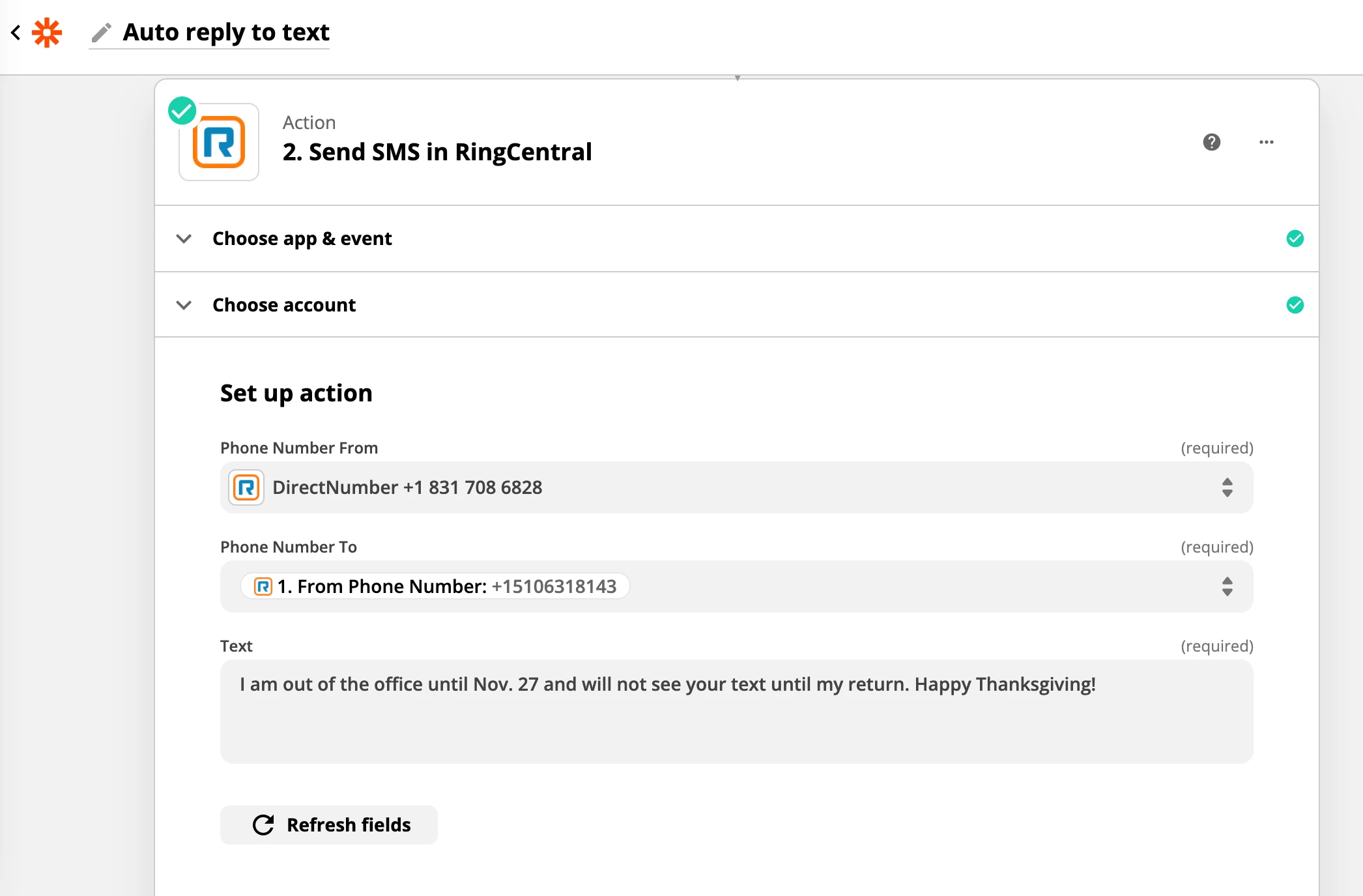Click inside the Text message input field
The width and height of the screenshot is (1363, 896).
(736, 710)
